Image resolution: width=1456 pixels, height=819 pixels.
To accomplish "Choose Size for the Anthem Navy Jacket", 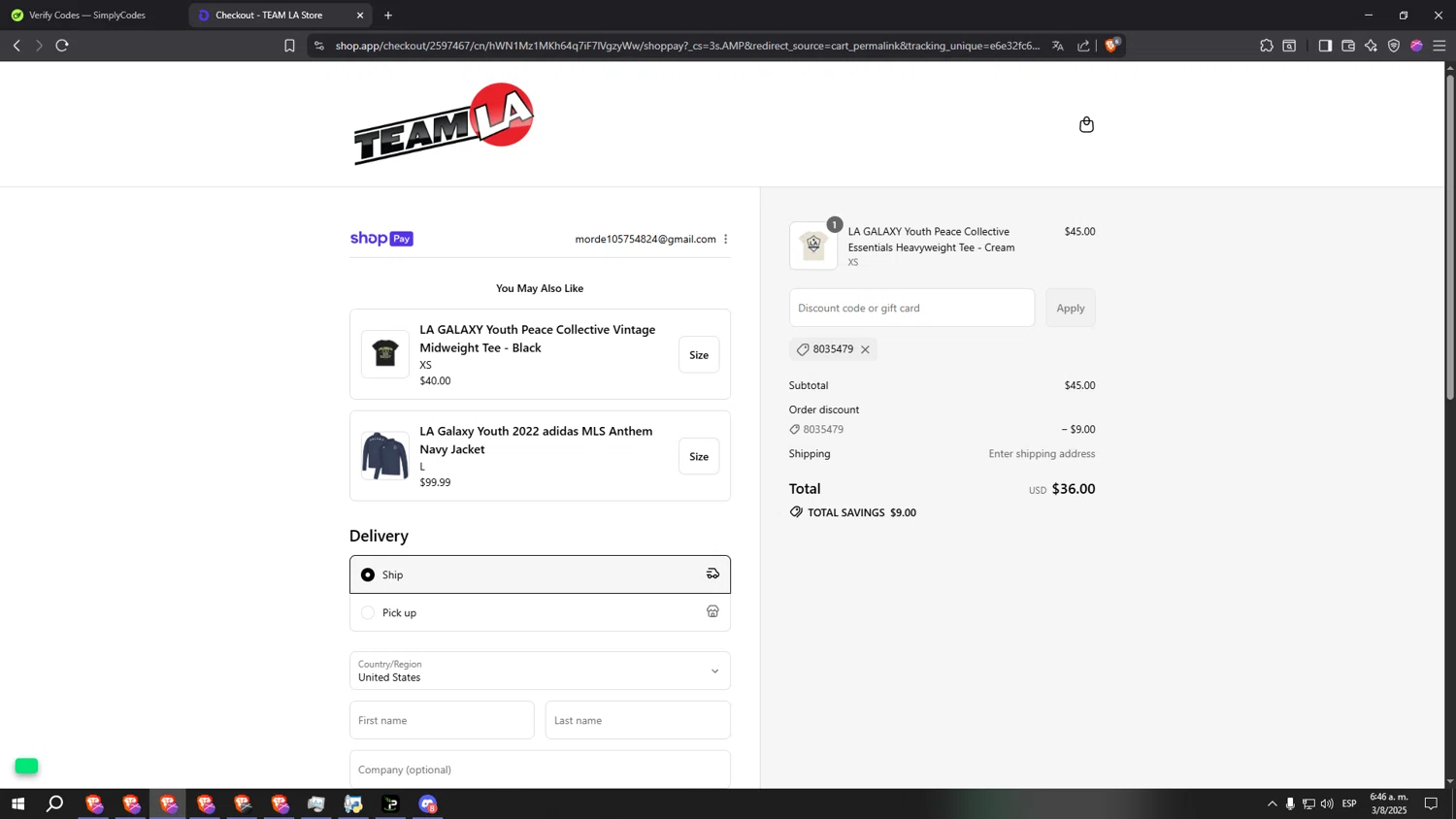I will coord(699,456).
